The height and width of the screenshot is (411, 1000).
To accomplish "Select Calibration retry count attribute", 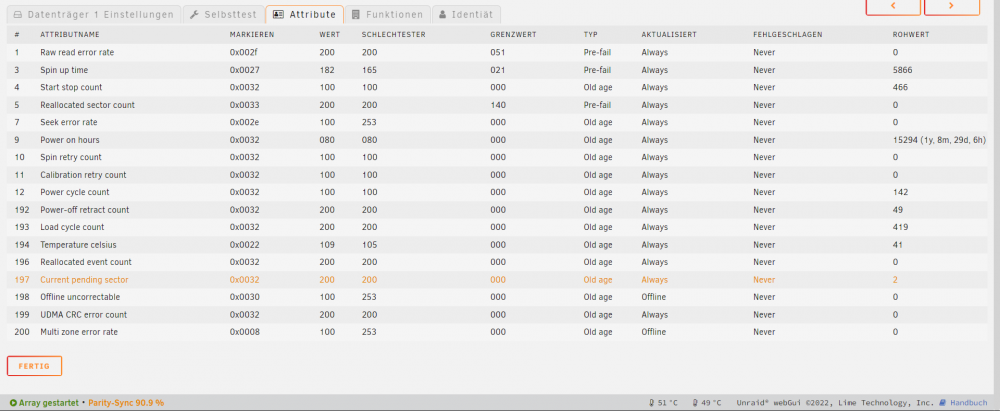I will pyautogui.click(x=83, y=175).
